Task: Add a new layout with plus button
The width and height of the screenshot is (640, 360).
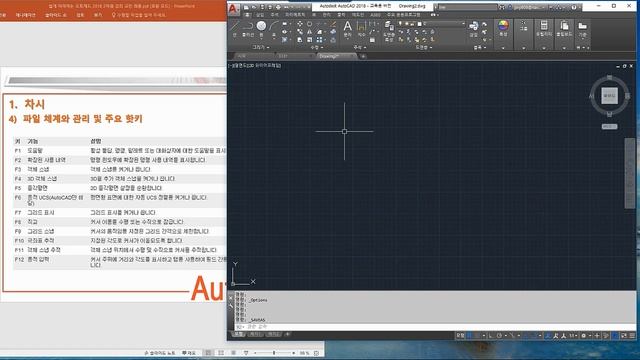Action: coord(287,334)
